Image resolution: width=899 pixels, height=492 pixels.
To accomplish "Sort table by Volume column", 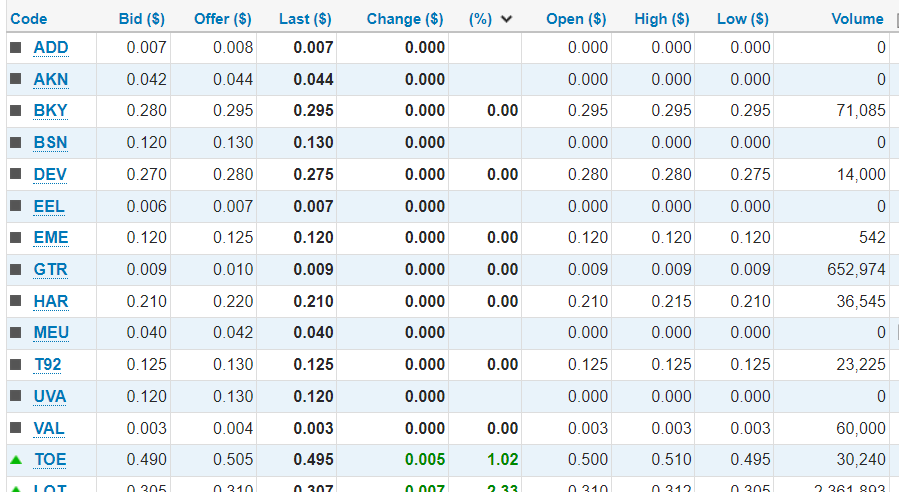I will tap(857, 19).
